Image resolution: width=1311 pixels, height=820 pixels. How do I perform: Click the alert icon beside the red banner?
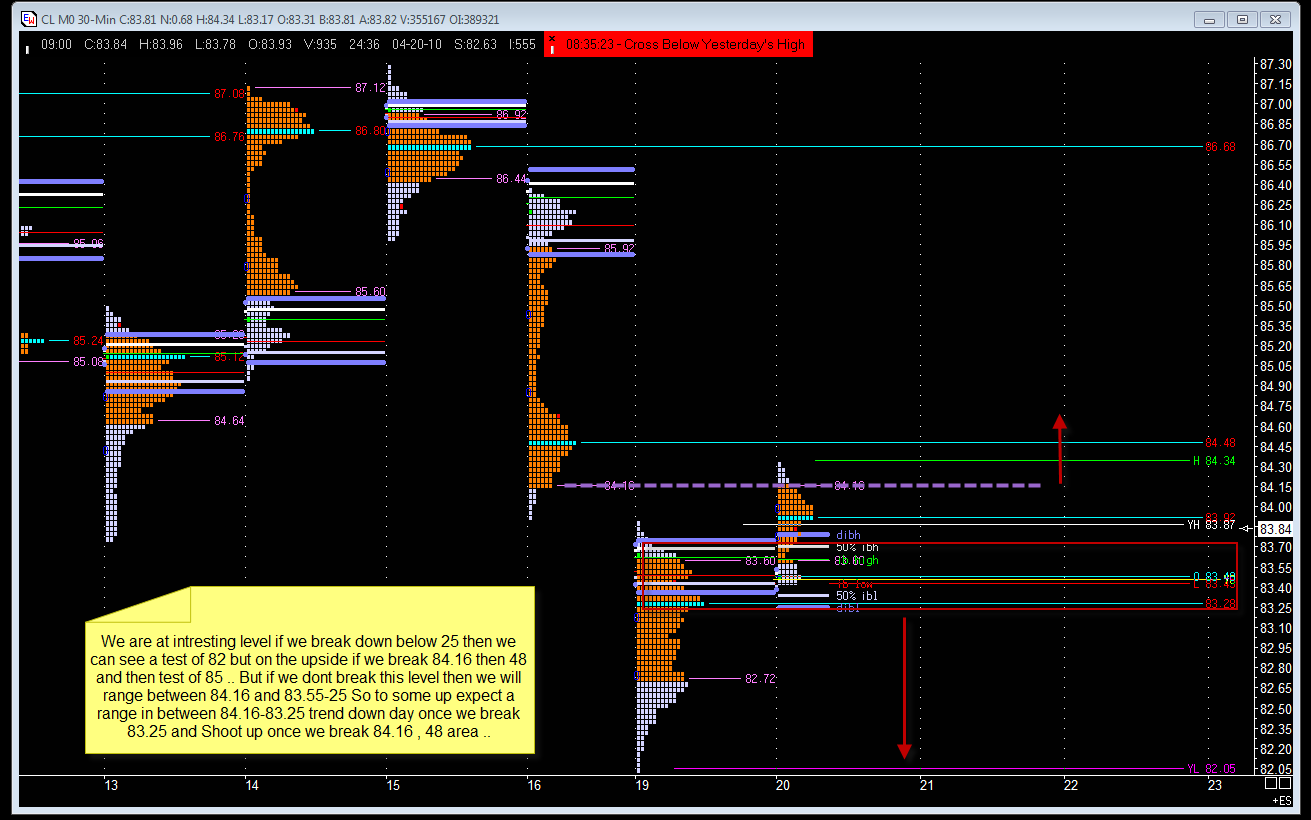point(553,45)
